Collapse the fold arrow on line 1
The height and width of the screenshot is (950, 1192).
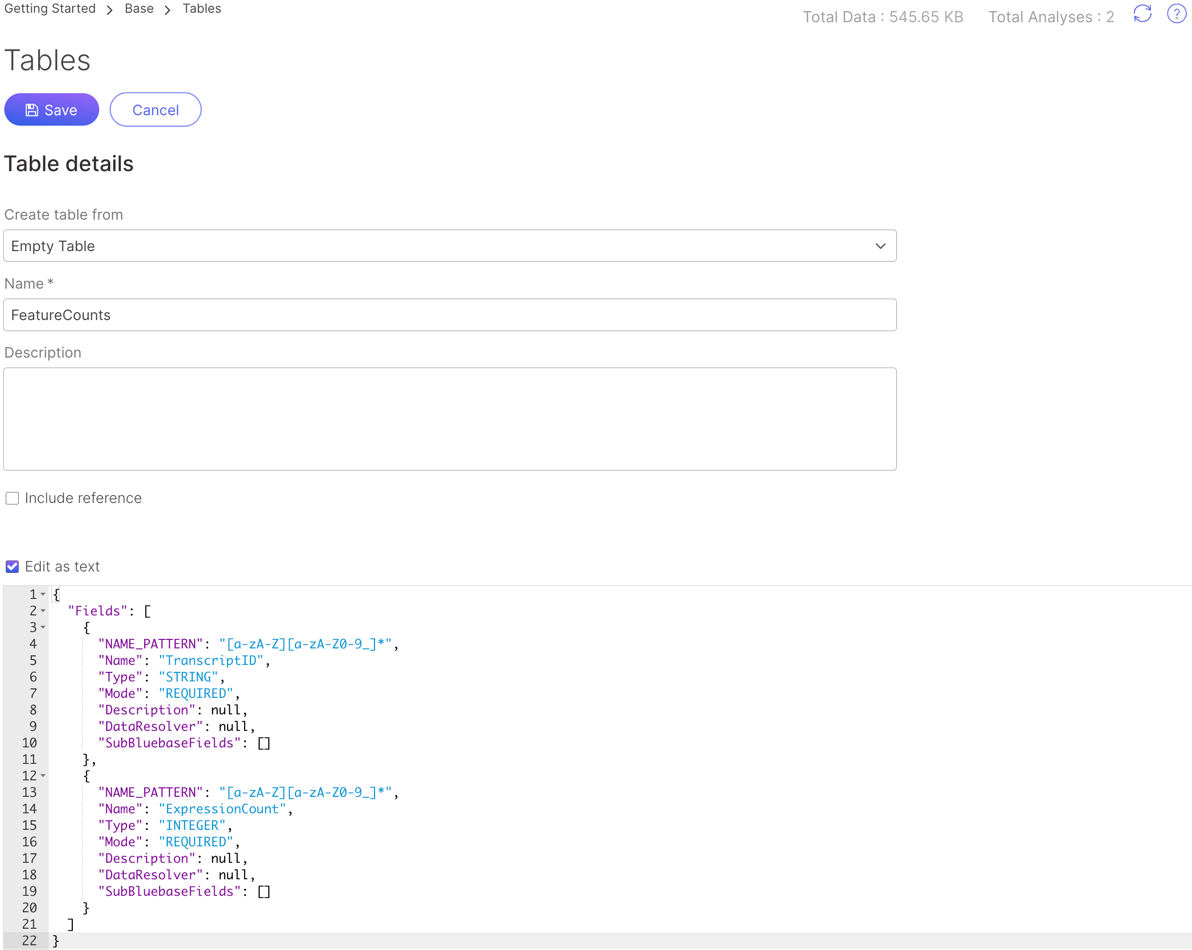pyautogui.click(x=43, y=595)
